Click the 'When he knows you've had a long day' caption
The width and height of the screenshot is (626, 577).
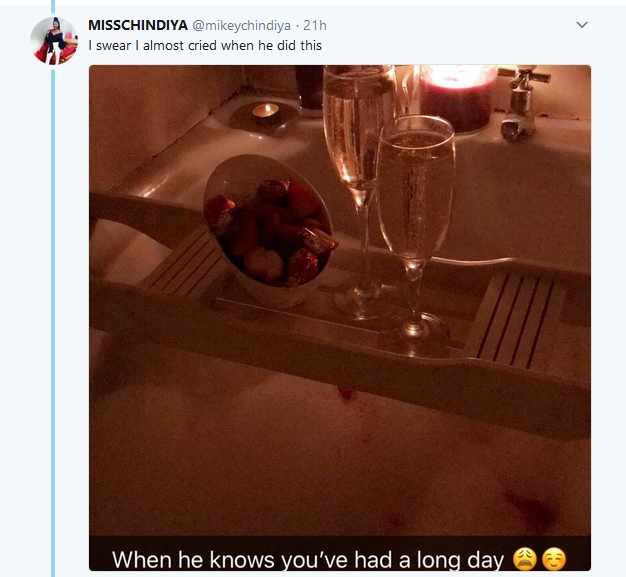point(308,559)
